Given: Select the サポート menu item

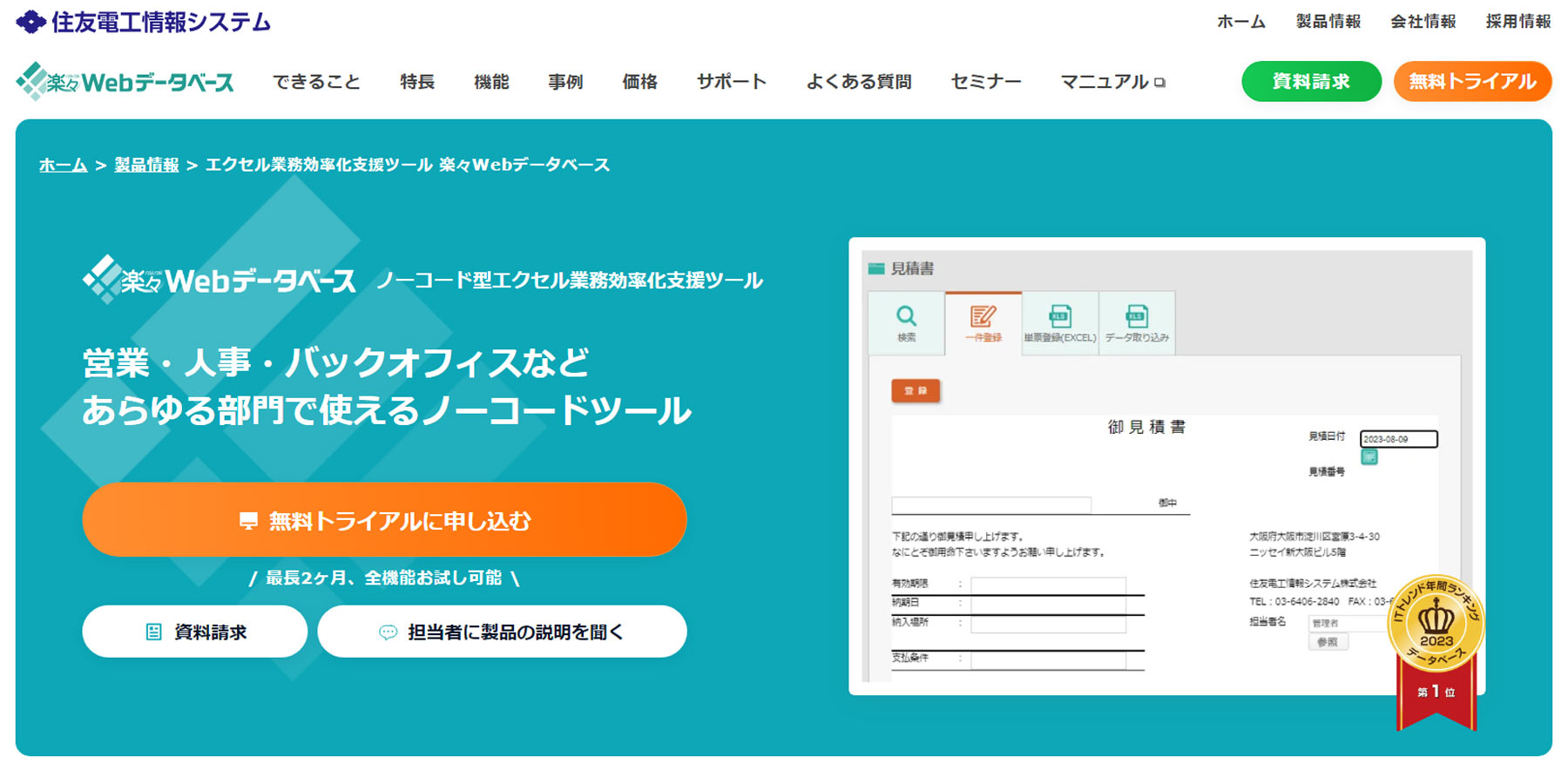Looking at the screenshot, I should point(732,82).
